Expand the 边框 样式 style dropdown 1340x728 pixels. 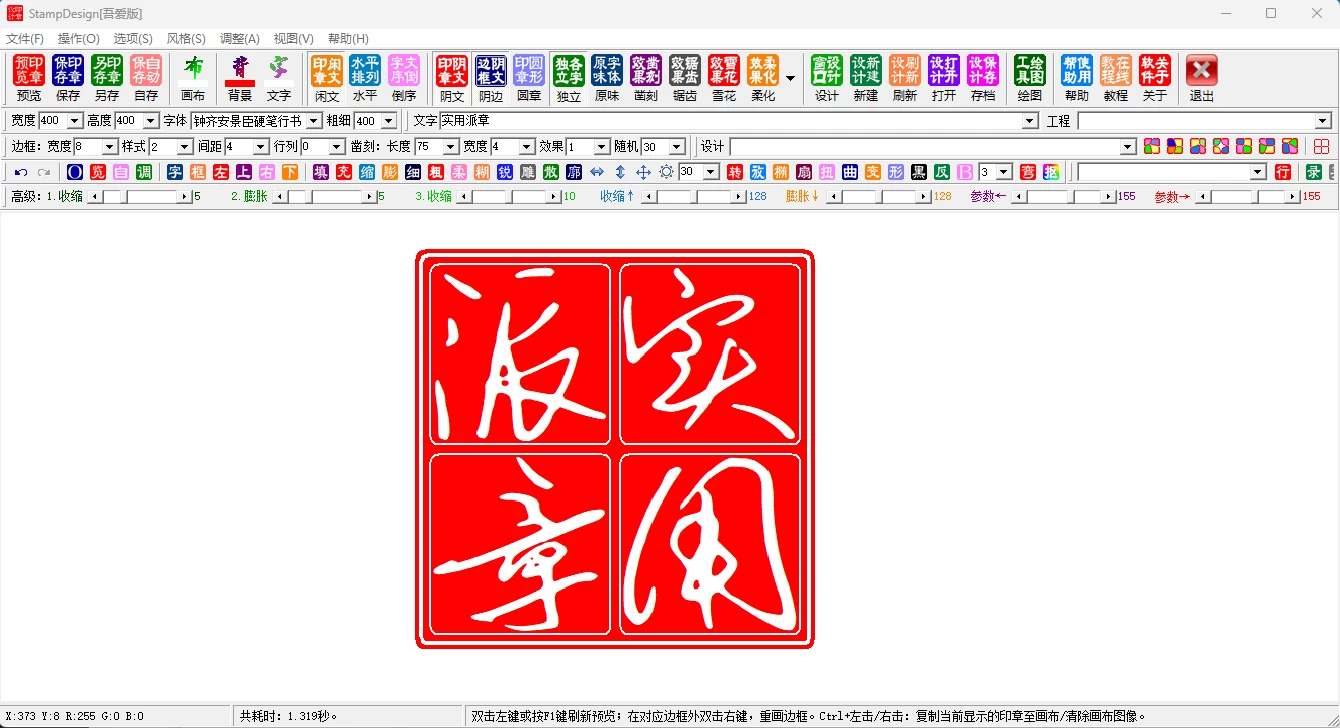coord(184,147)
